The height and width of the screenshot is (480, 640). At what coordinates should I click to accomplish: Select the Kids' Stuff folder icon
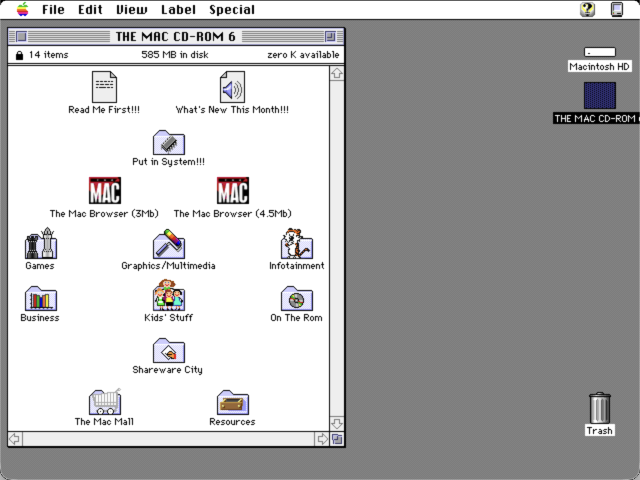click(x=169, y=295)
